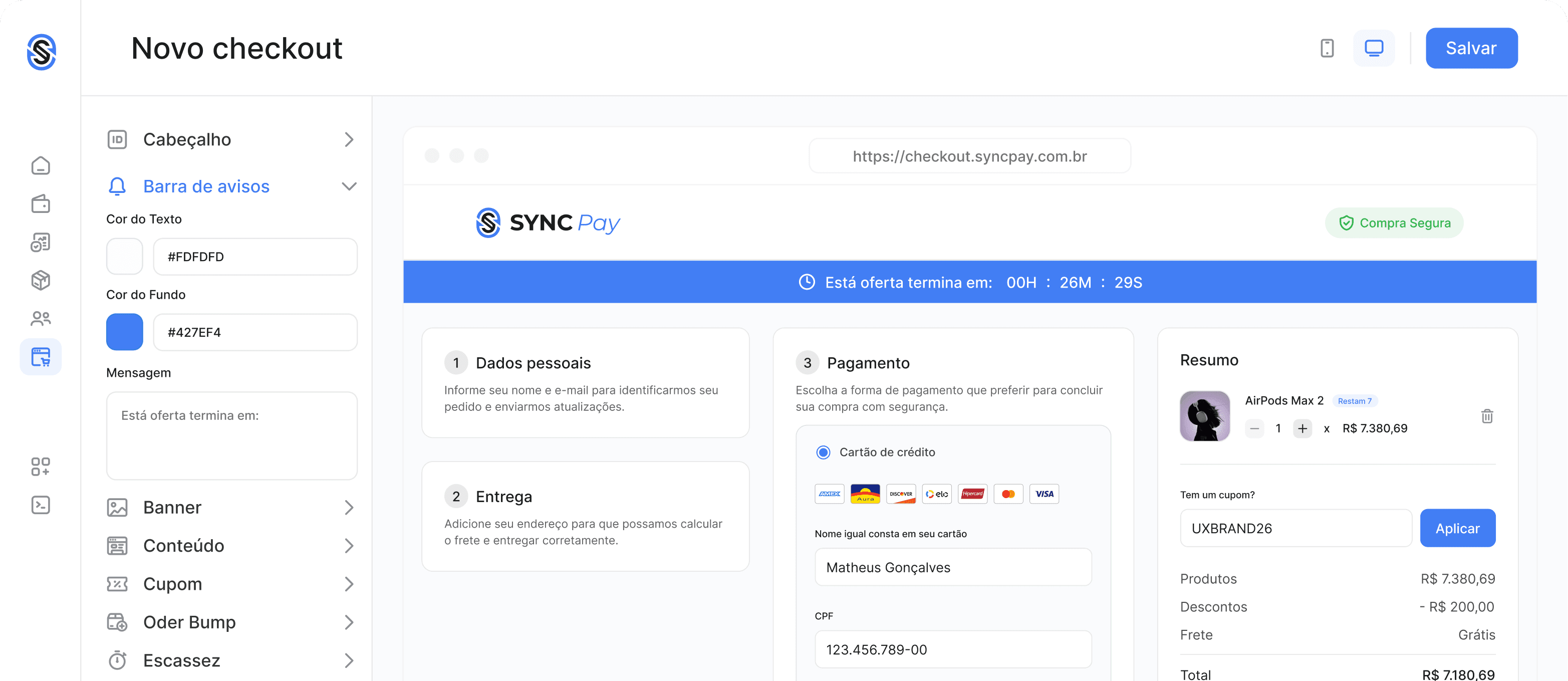
Task: Click the Hipercard brand icon
Action: (x=973, y=494)
